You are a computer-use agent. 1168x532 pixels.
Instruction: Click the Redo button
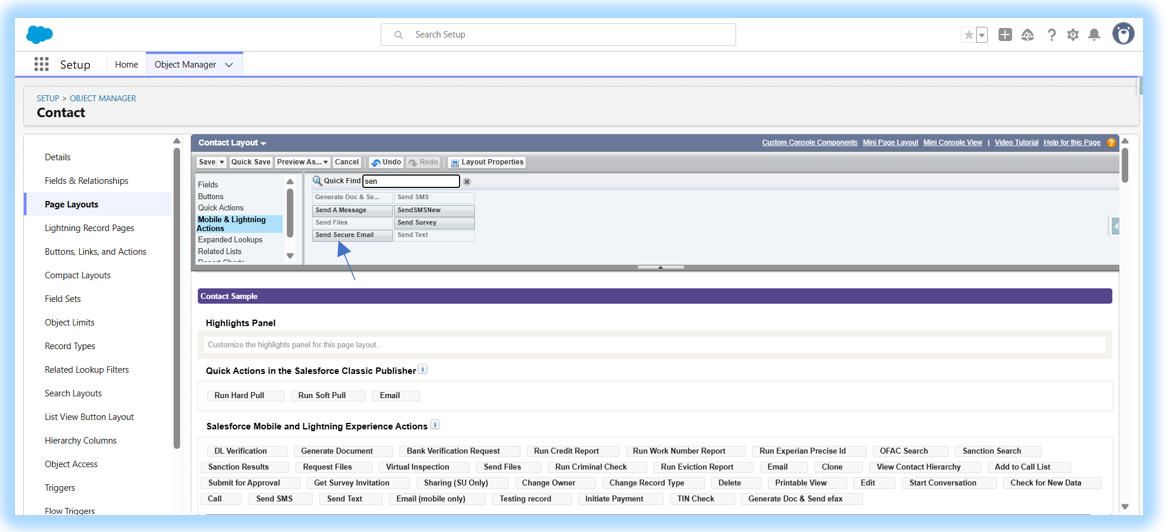point(423,162)
